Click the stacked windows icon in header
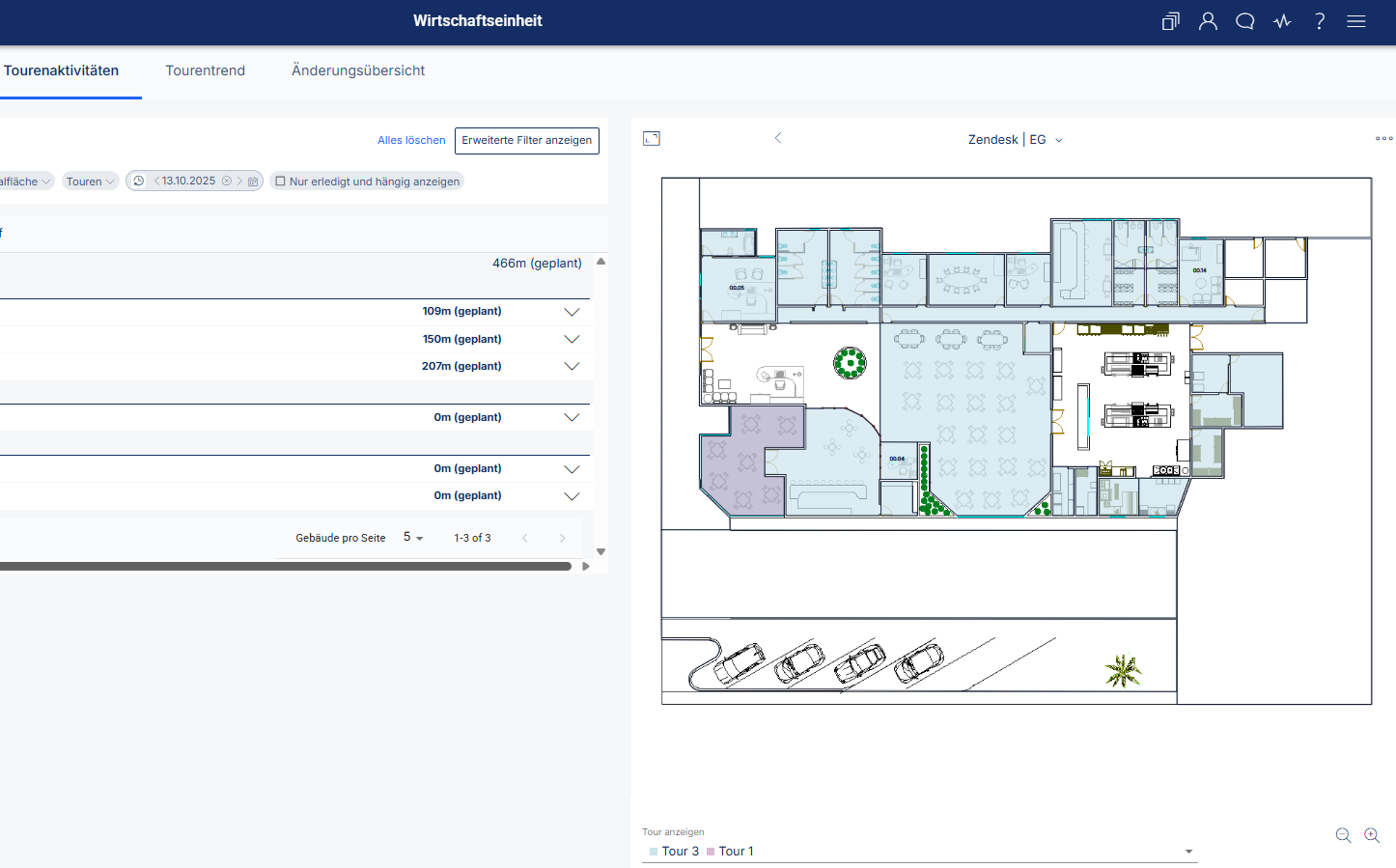 coord(1170,21)
